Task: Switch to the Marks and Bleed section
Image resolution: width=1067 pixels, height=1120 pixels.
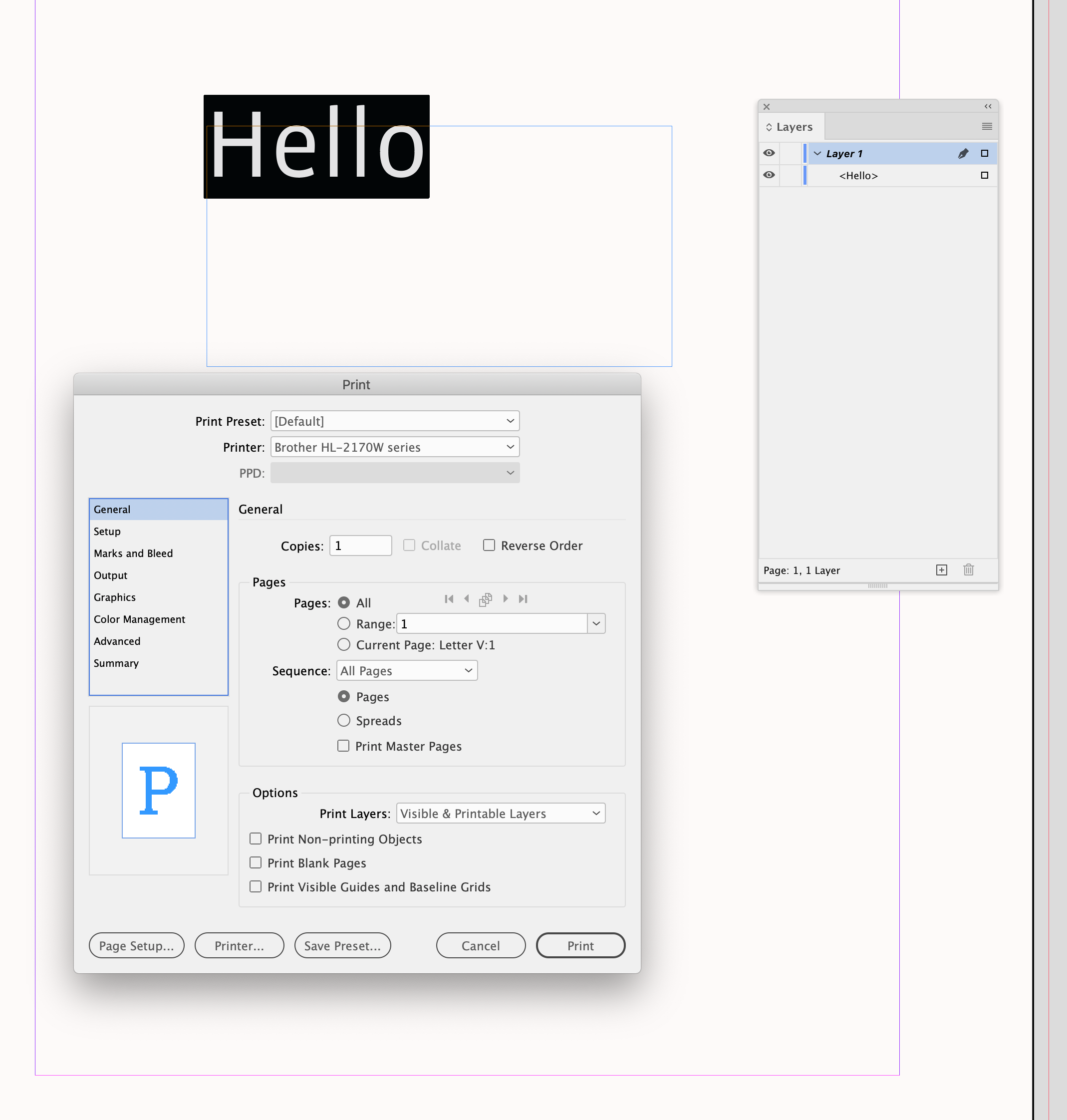Action: pos(133,553)
